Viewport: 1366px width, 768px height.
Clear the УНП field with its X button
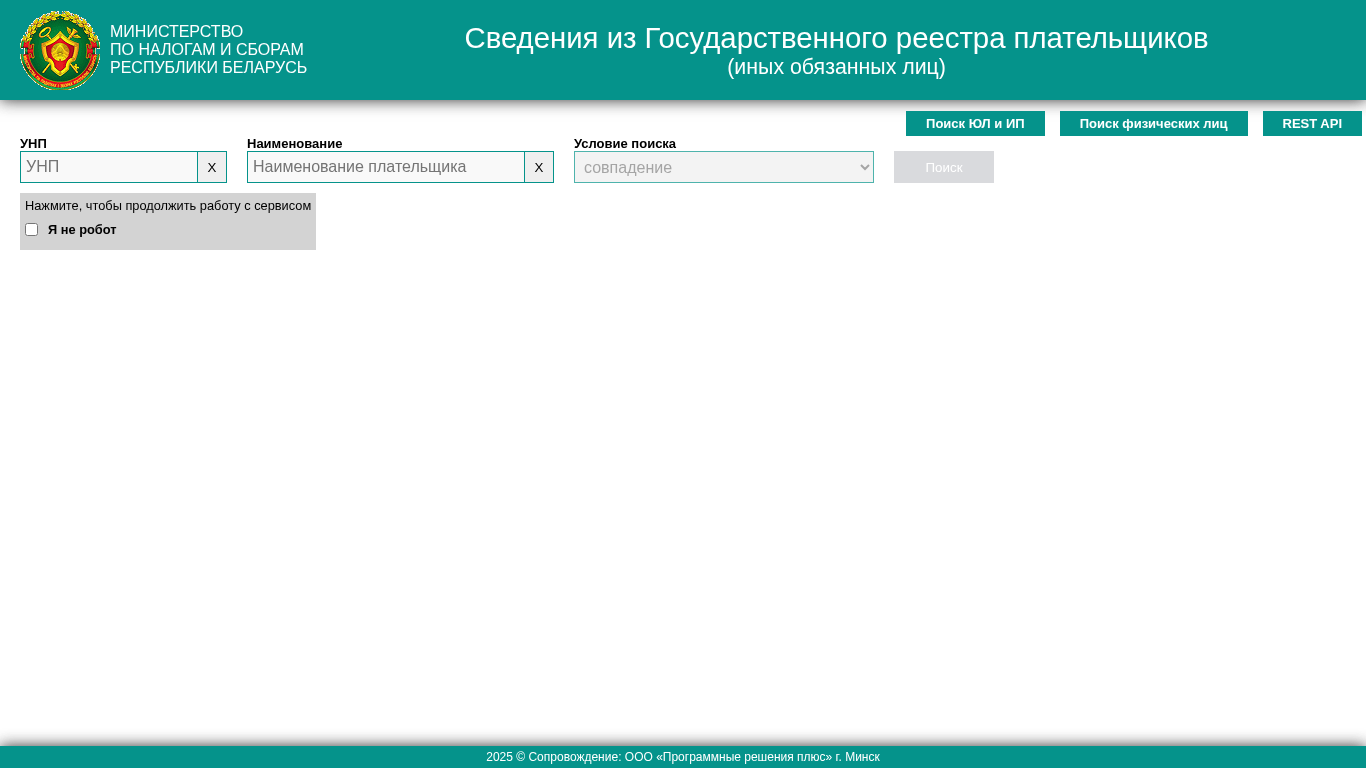click(x=212, y=167)
